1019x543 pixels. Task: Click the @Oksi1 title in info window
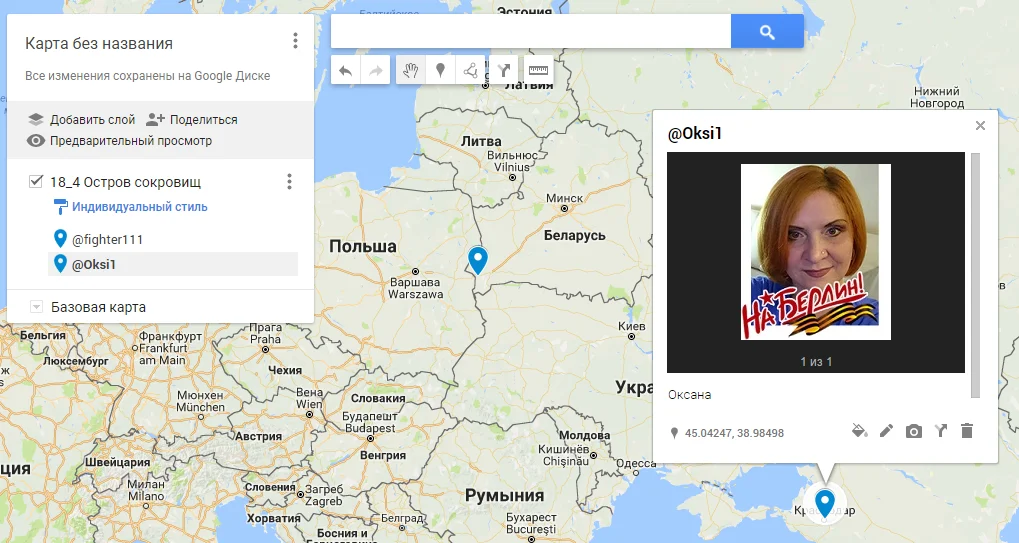point(695,133)
